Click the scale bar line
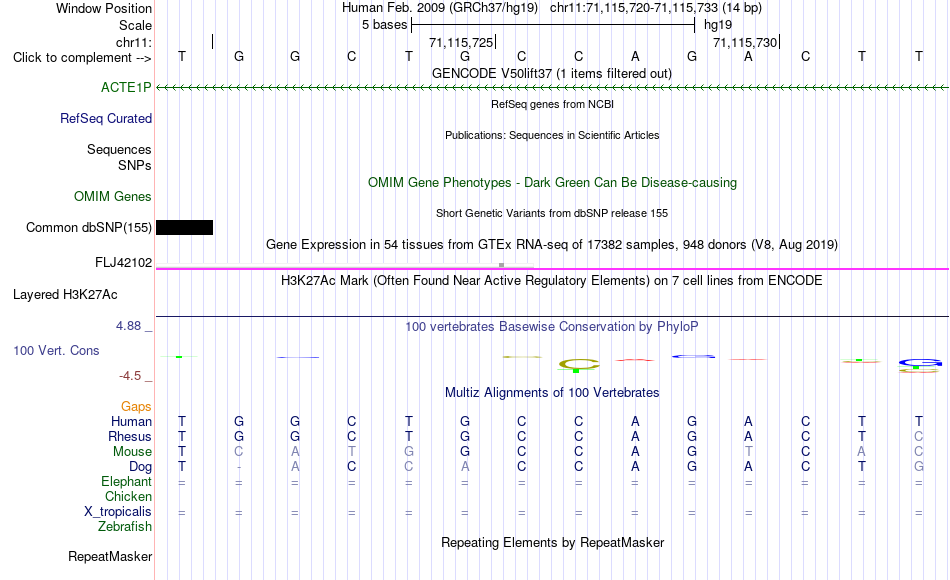Image resolution: width=950 pixels, height=580 pixels. pos(553,25)
